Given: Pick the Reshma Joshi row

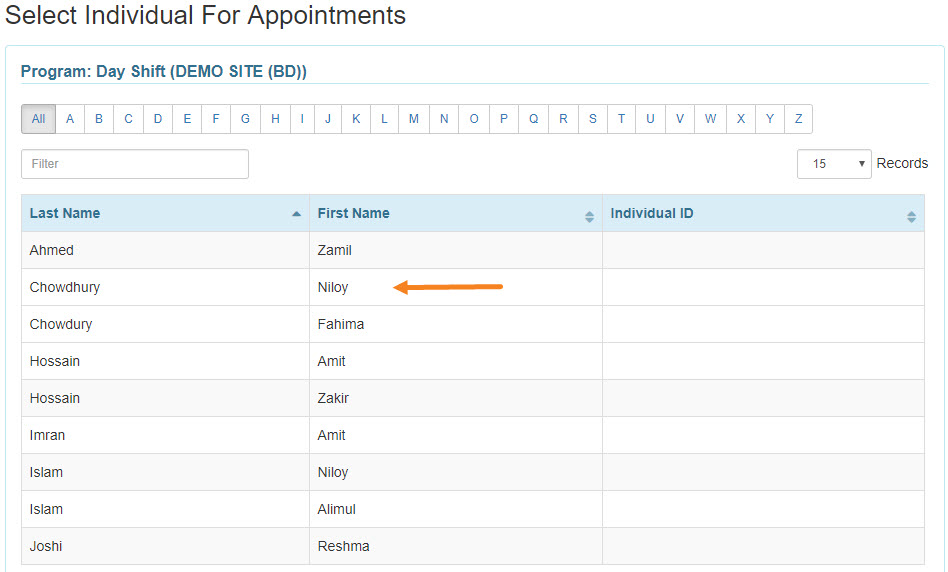Looking at the screenshot, I should tap(473, 546).
